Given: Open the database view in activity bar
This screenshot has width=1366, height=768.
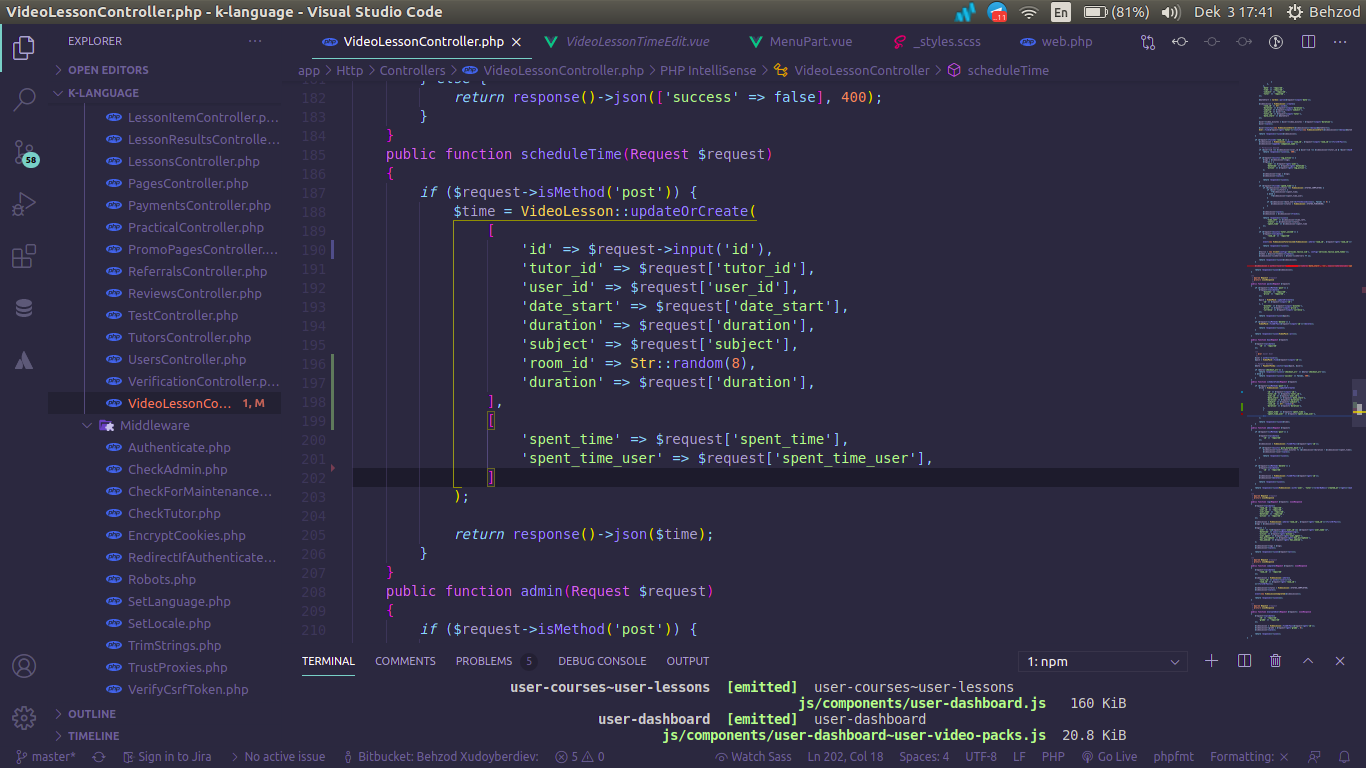Looking at the screenshot, I should coord(24,309).
